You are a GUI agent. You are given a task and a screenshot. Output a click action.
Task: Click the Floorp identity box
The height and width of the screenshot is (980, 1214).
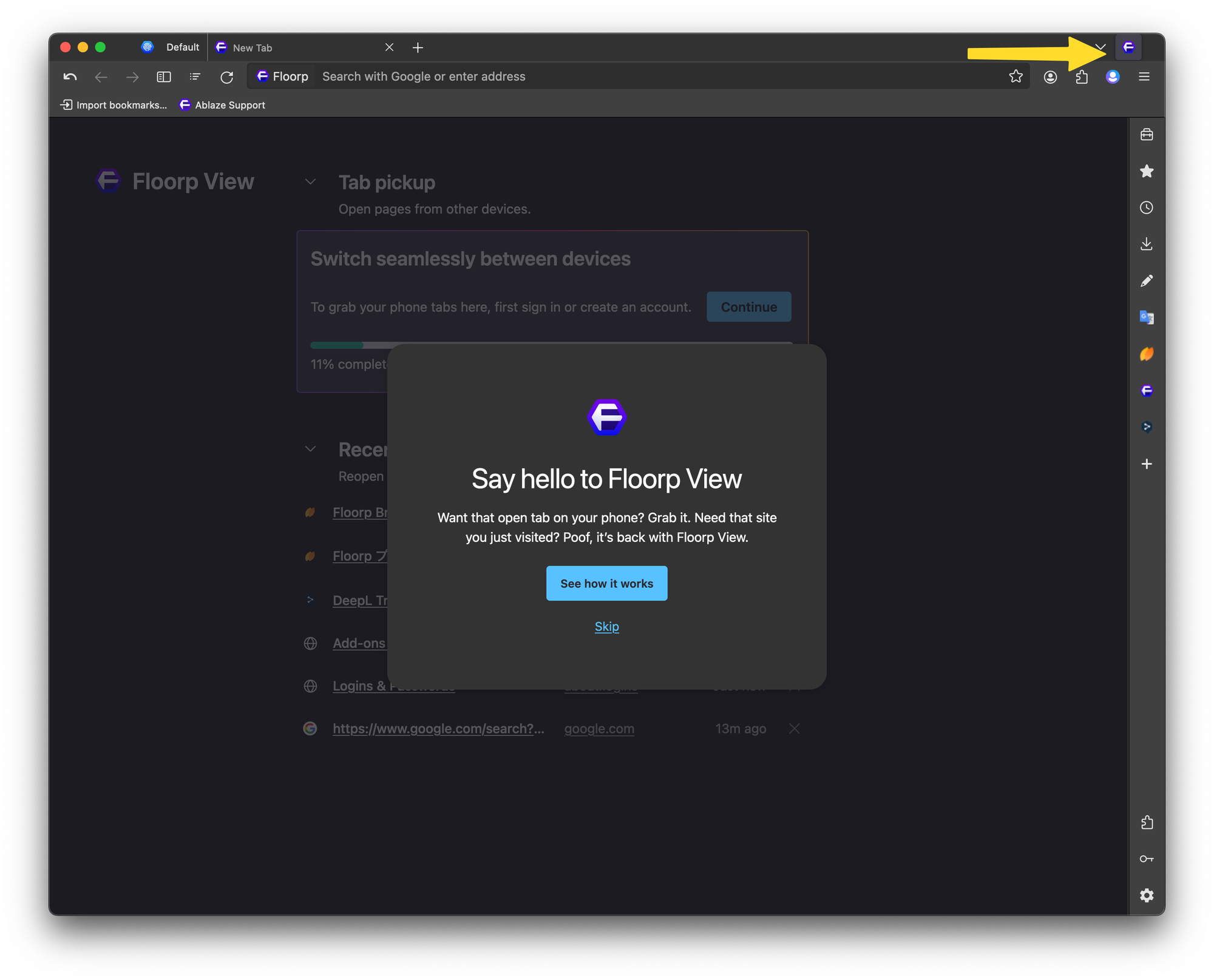point(283,76)
